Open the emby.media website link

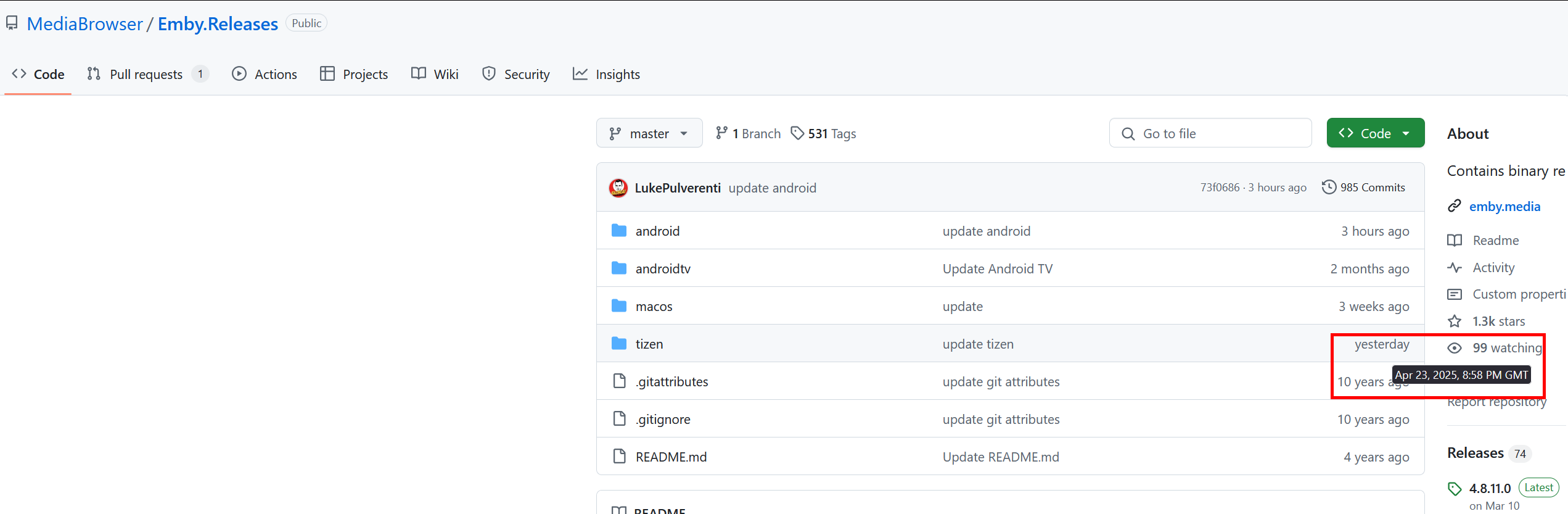click(1504, 206)
